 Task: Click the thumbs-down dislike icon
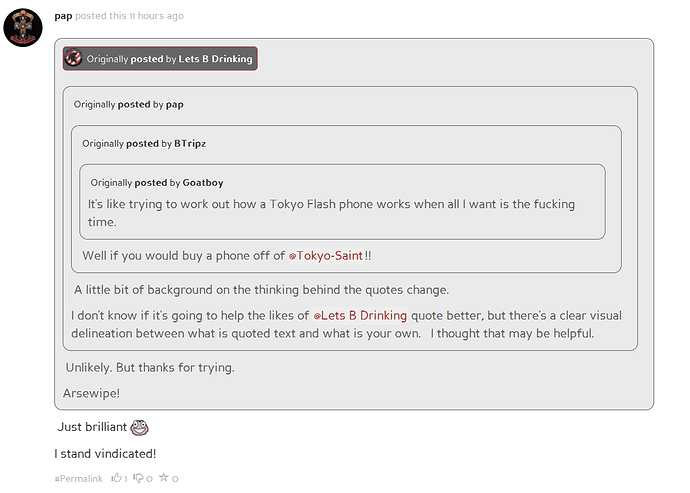tap(138, 479)
